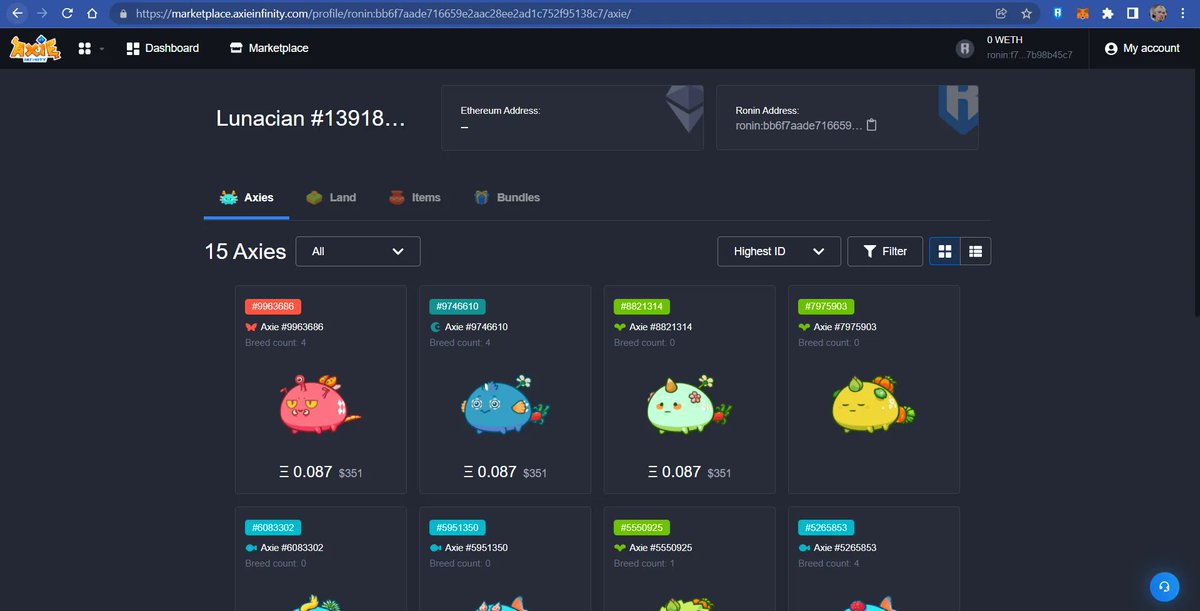Click aquatic class icon of Axie #6083302
The height and width of the screenshot is (611, 1200).
pos(251,548)
